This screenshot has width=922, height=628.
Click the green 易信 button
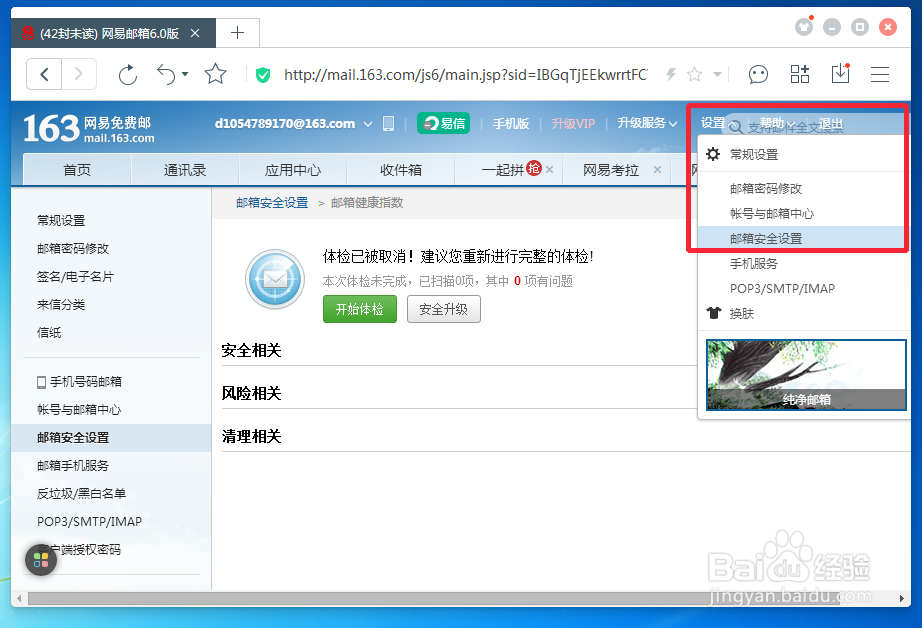tap(443, 123)
